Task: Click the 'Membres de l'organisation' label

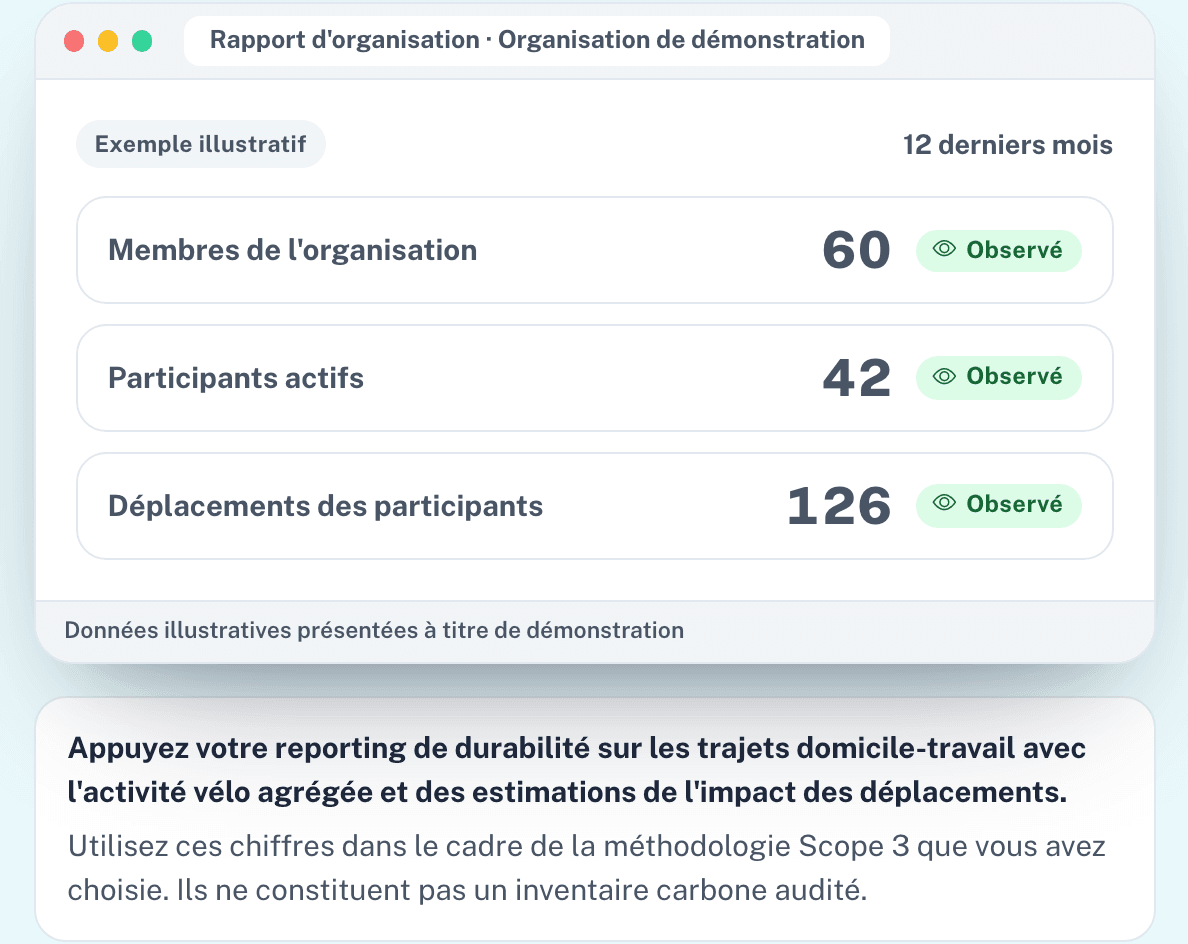Action: click(292, 250)
